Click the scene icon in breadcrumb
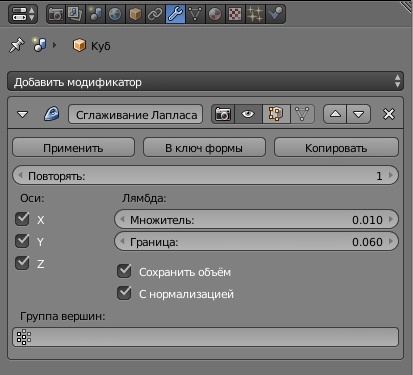Viewport: 413px width, 375px height. pos(40,45)
